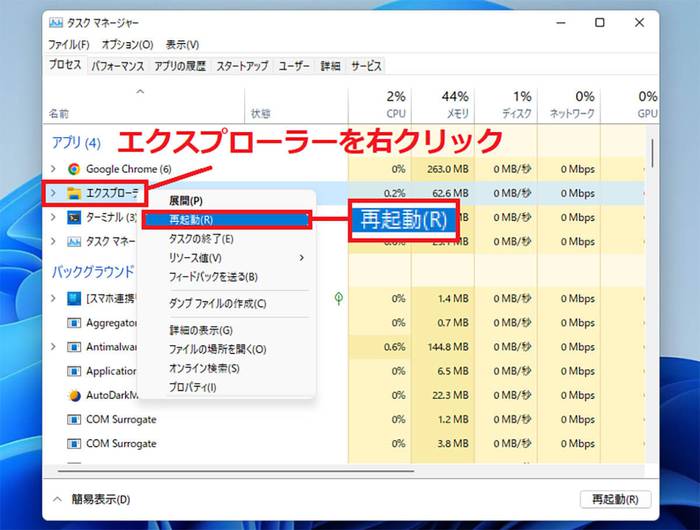
Task: Click the first COM Surrogate icon
Action: [74, 420]
